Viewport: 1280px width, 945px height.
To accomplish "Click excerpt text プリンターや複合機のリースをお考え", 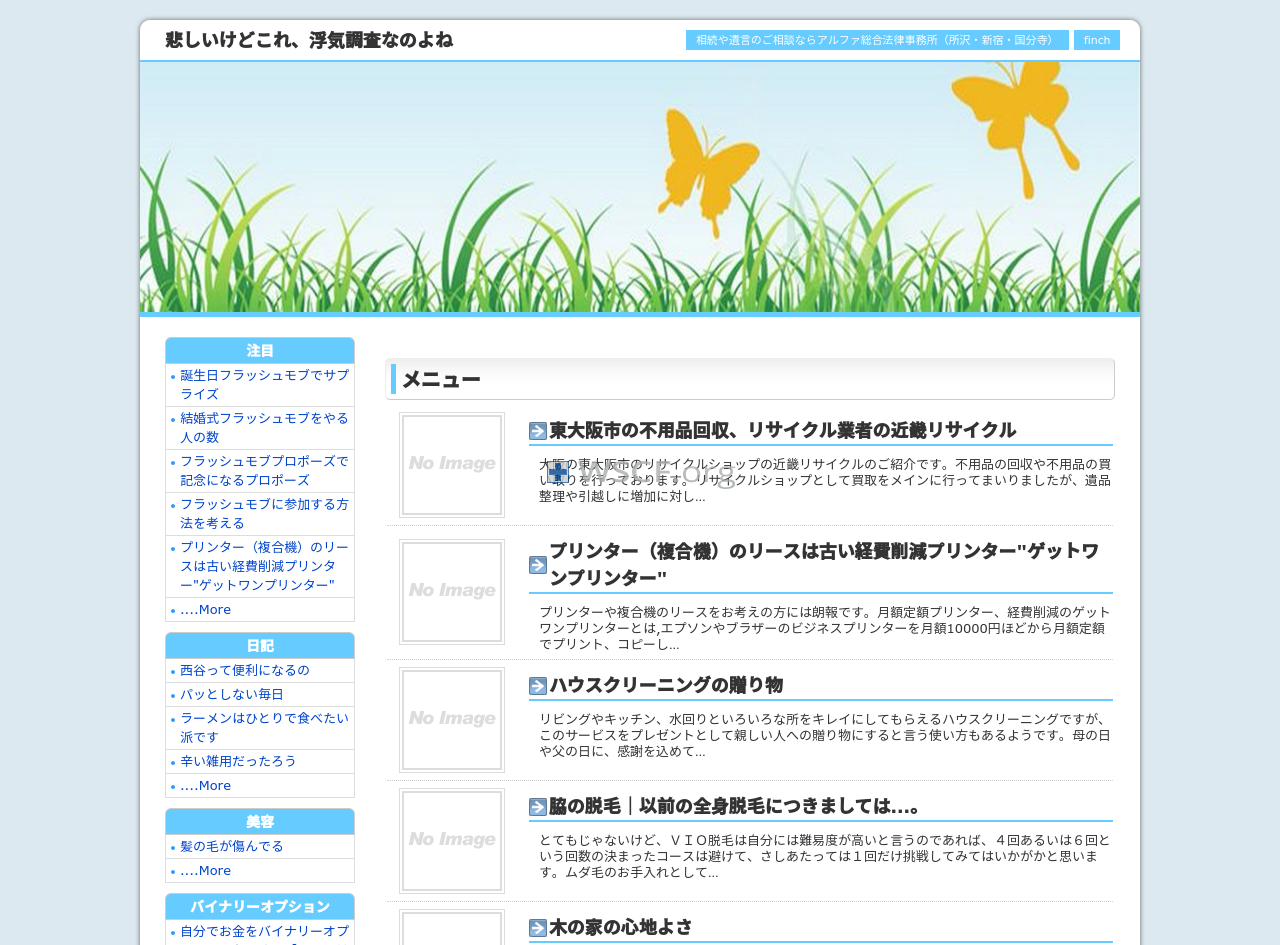I will [x=825, y=629].
